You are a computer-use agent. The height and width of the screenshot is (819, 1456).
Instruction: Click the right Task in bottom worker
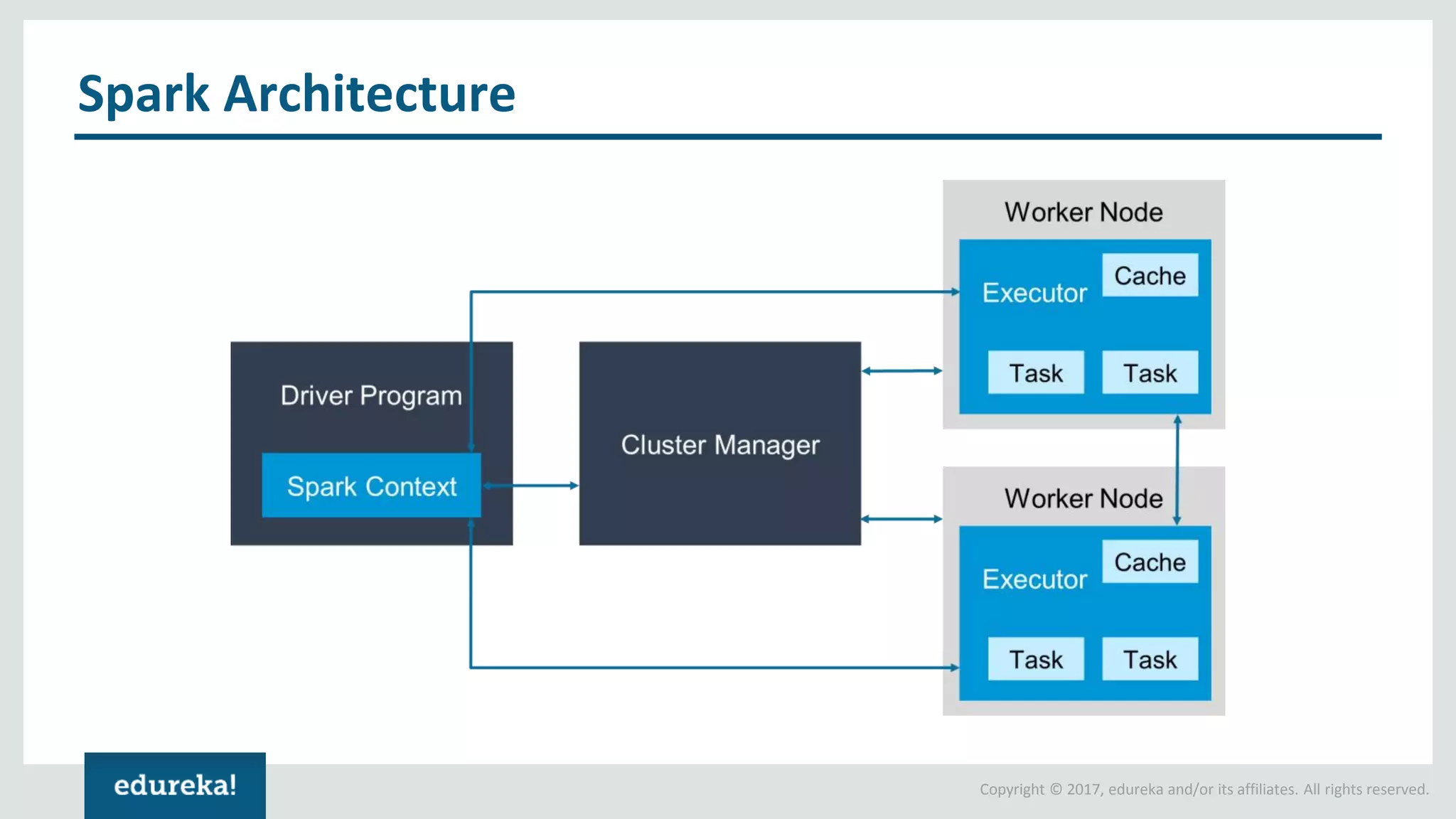1150,659
